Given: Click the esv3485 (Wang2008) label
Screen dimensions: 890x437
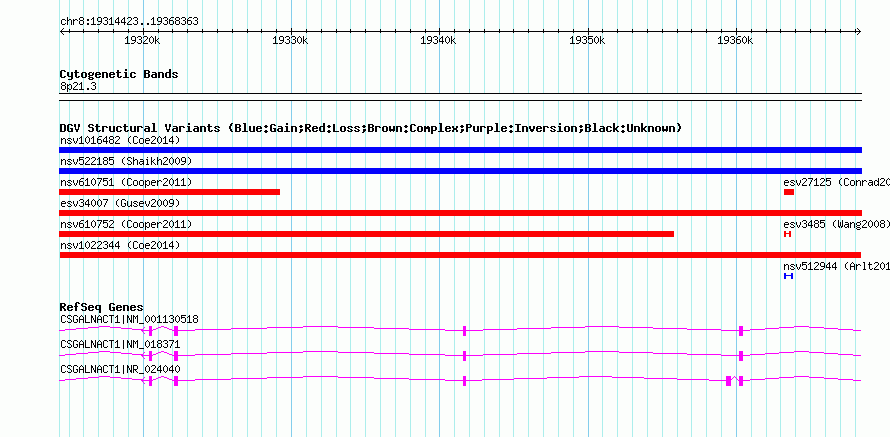Looking at the screenshot, I should pyautogui.click(x=837, y=224).
